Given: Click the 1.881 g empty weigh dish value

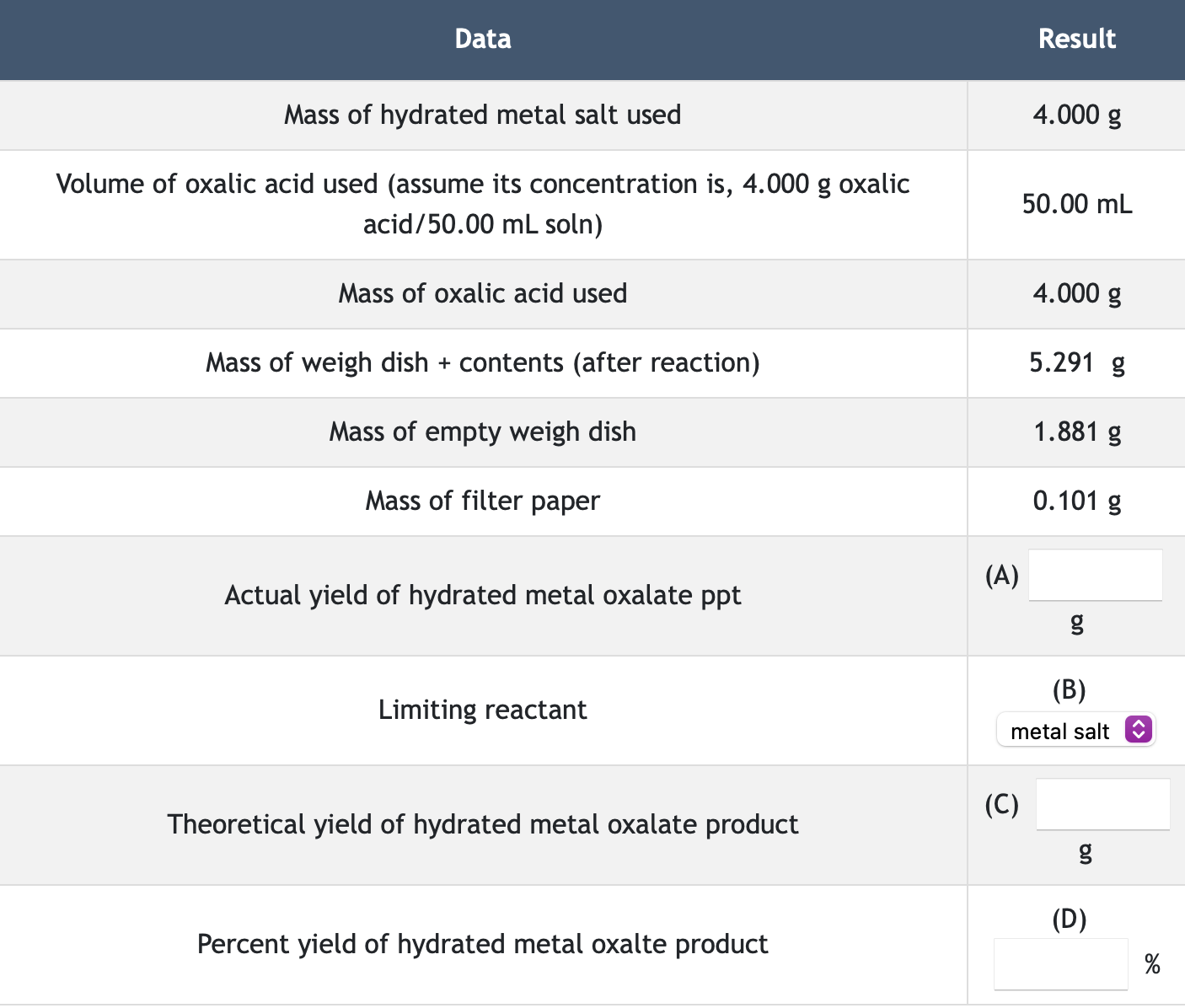Looking at the screenshot, I should (x=1077, y=431).
